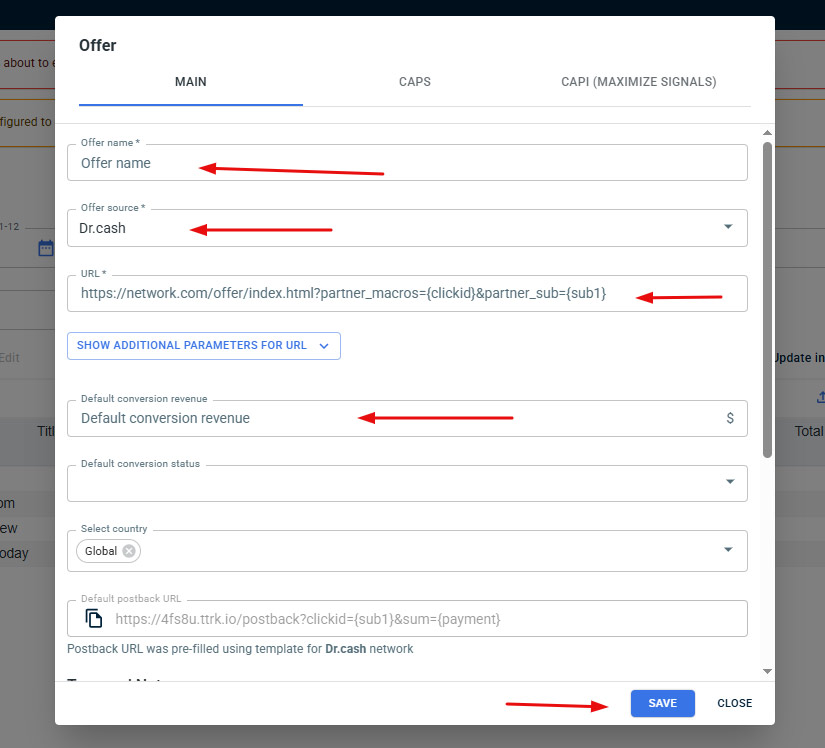Click the Dr.cash value in Offer source

coord(103,228)
